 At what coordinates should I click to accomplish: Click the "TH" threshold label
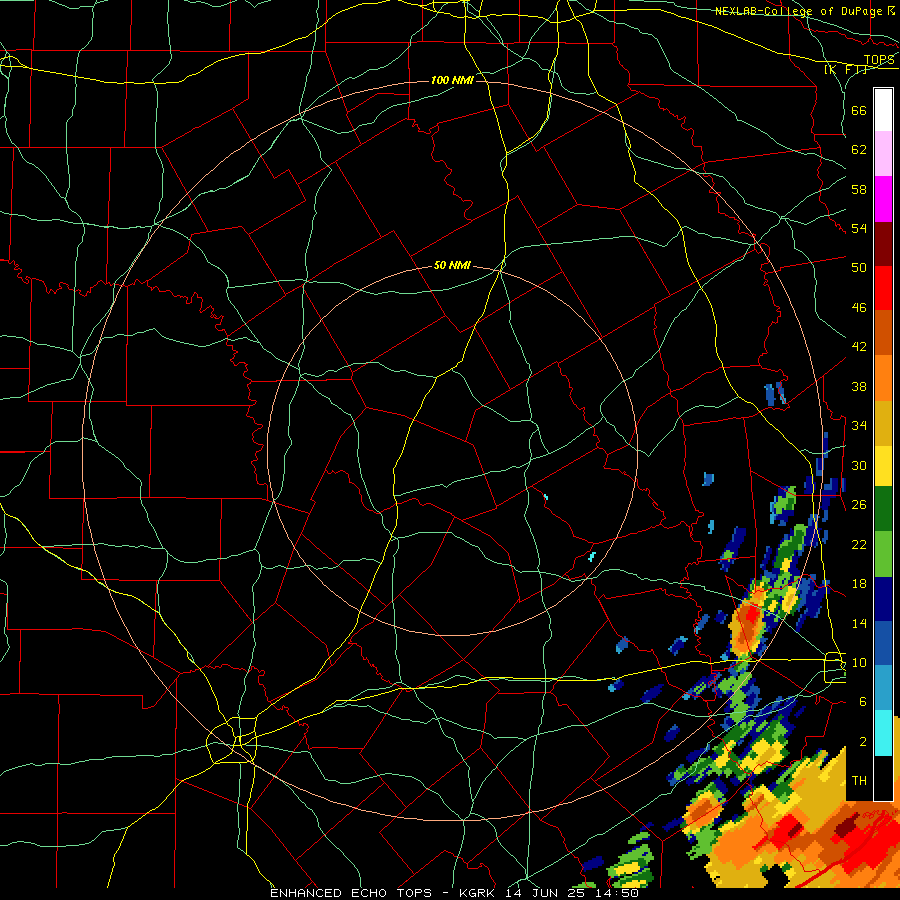pos(859,781)
